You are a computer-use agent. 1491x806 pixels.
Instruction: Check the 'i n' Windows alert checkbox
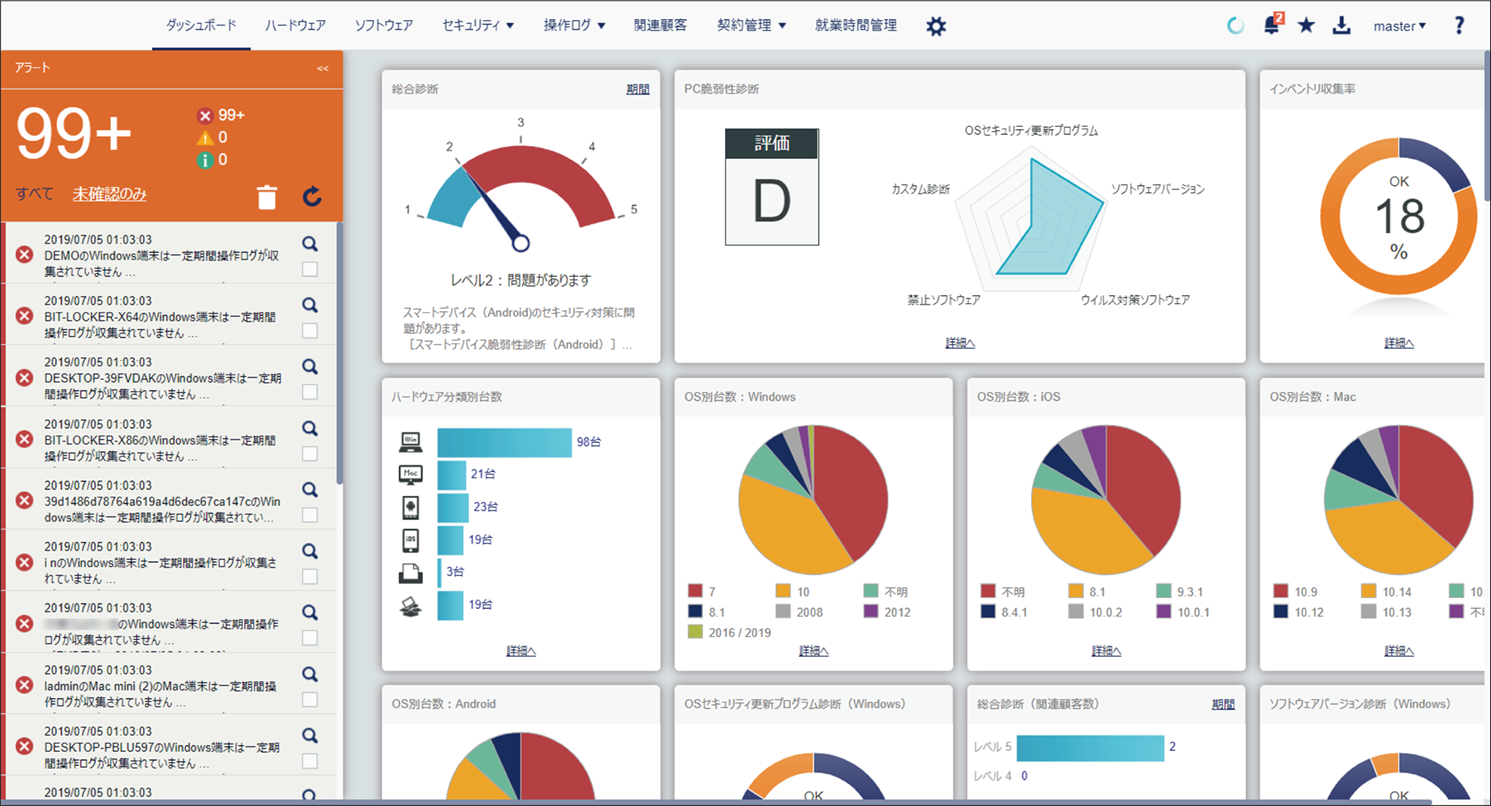coord(310,577)
